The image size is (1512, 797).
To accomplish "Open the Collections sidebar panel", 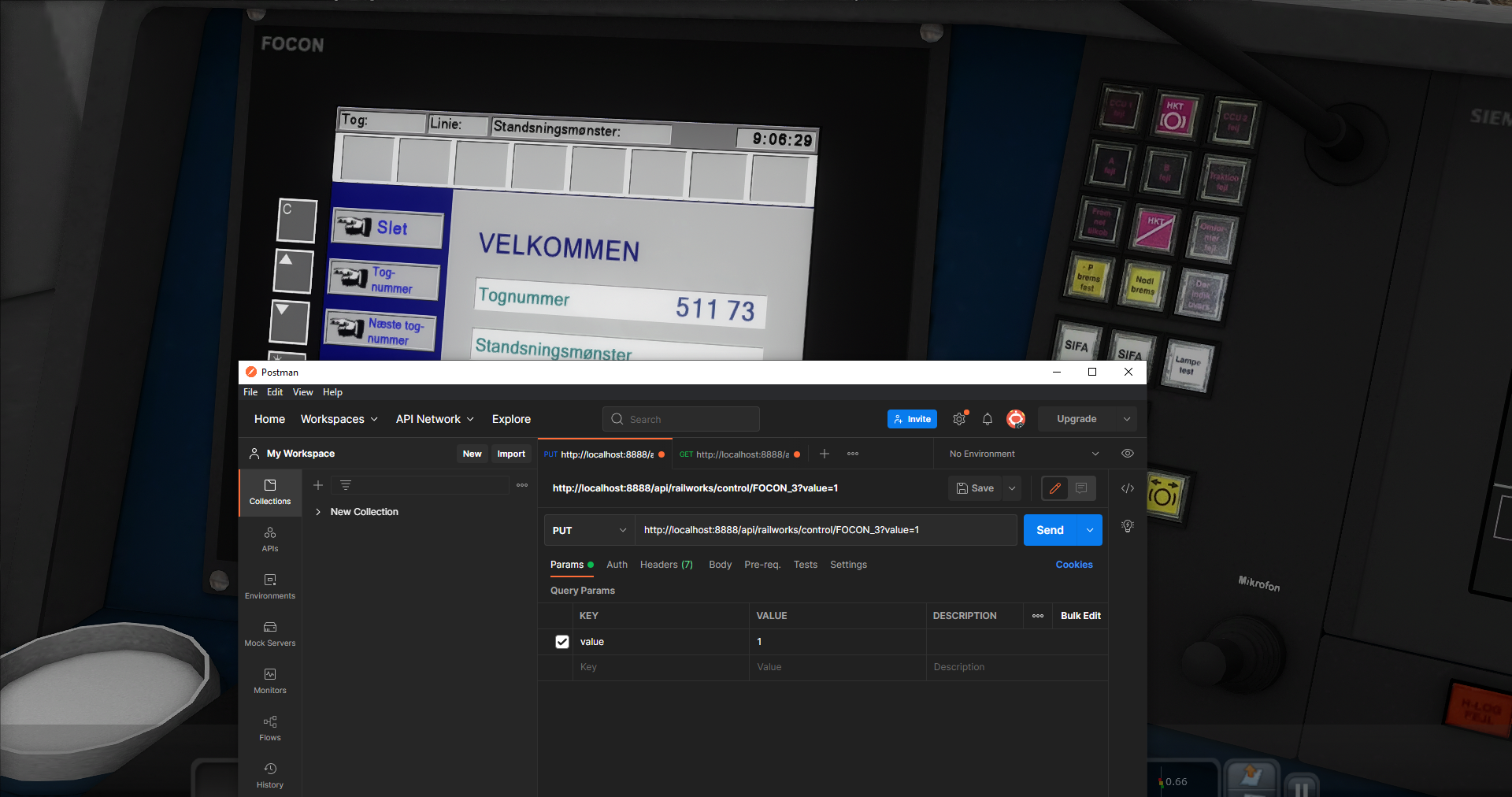I will [x=270, y=492].
